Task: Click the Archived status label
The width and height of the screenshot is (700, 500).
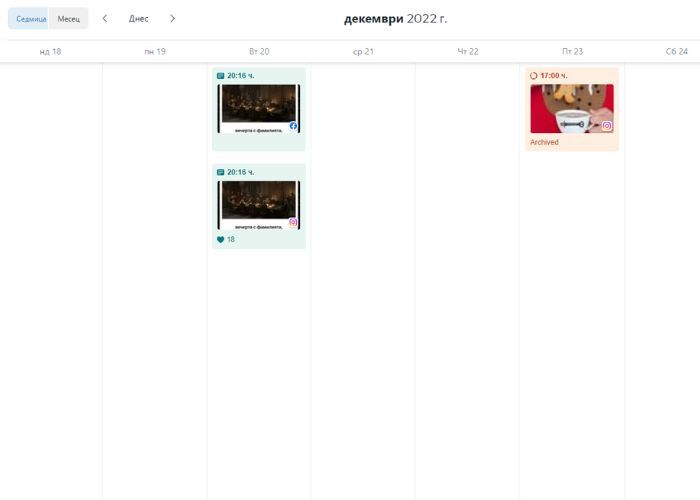Action: (544, 142)
